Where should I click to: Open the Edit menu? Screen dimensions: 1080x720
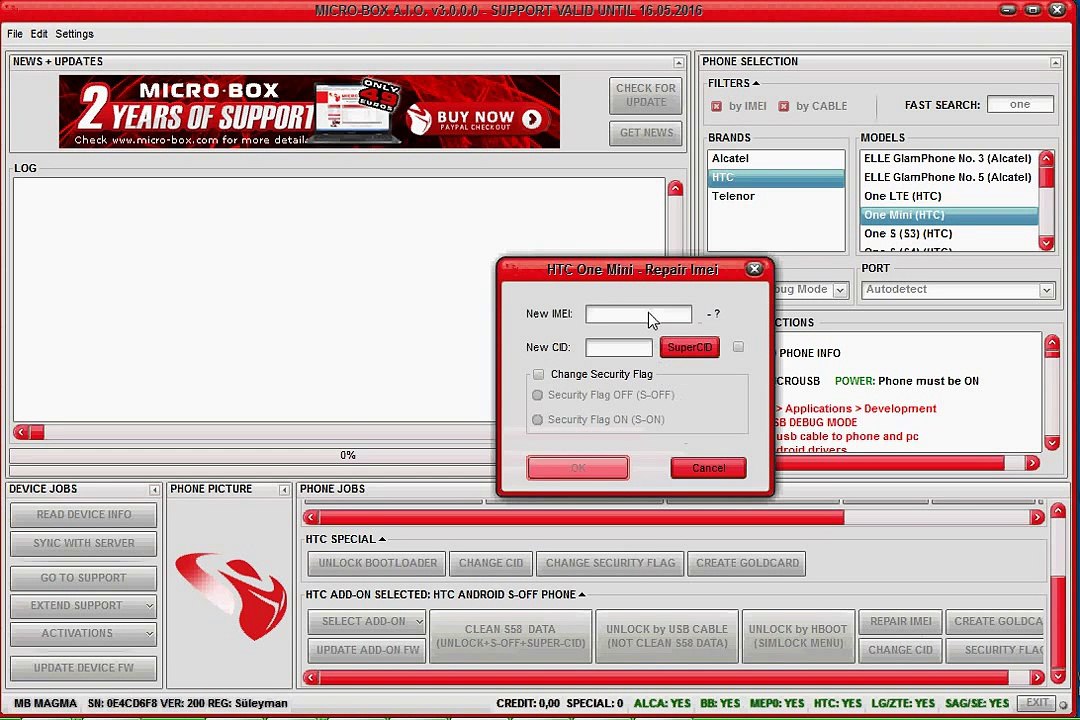pos(39,34)
